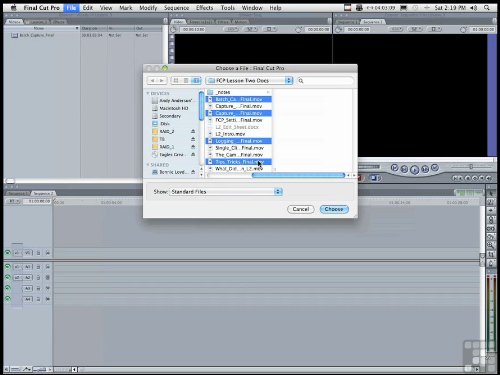Toggle A2 track audibility in timeline
This screenshot has height=375, width=500.
[x=7, y=277]
